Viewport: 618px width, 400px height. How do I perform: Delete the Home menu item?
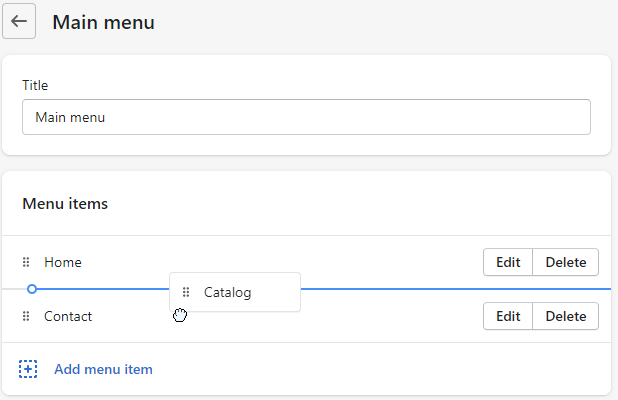click(566, 262)
